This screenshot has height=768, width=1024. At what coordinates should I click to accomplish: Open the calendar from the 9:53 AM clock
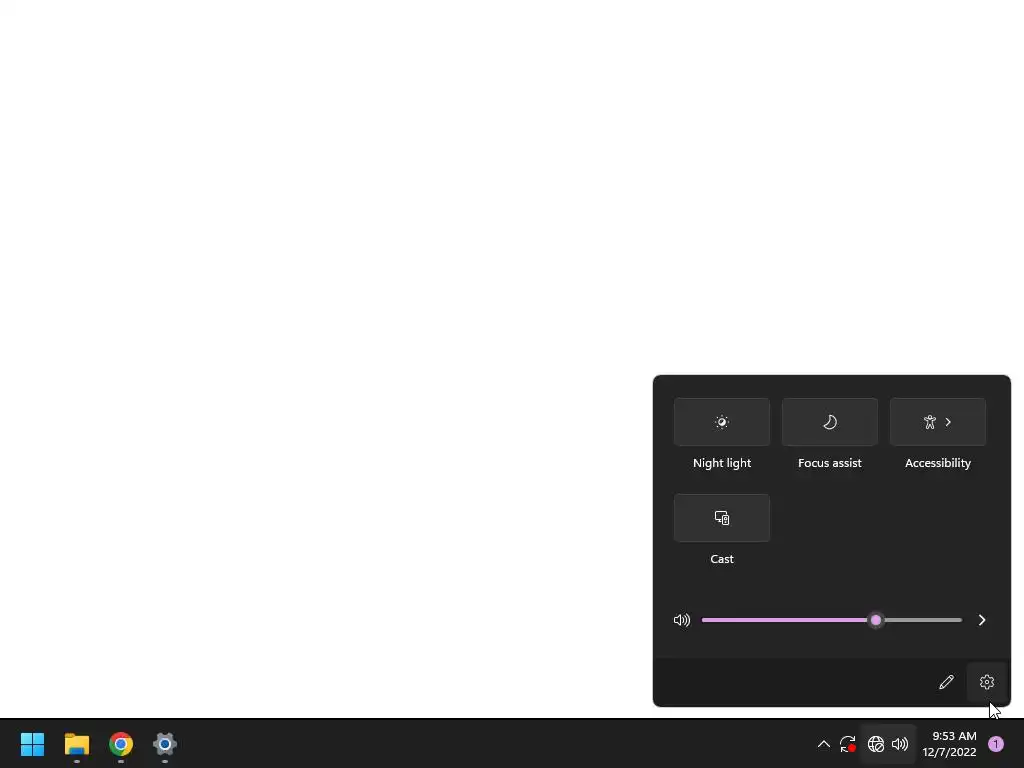[950, 744]
